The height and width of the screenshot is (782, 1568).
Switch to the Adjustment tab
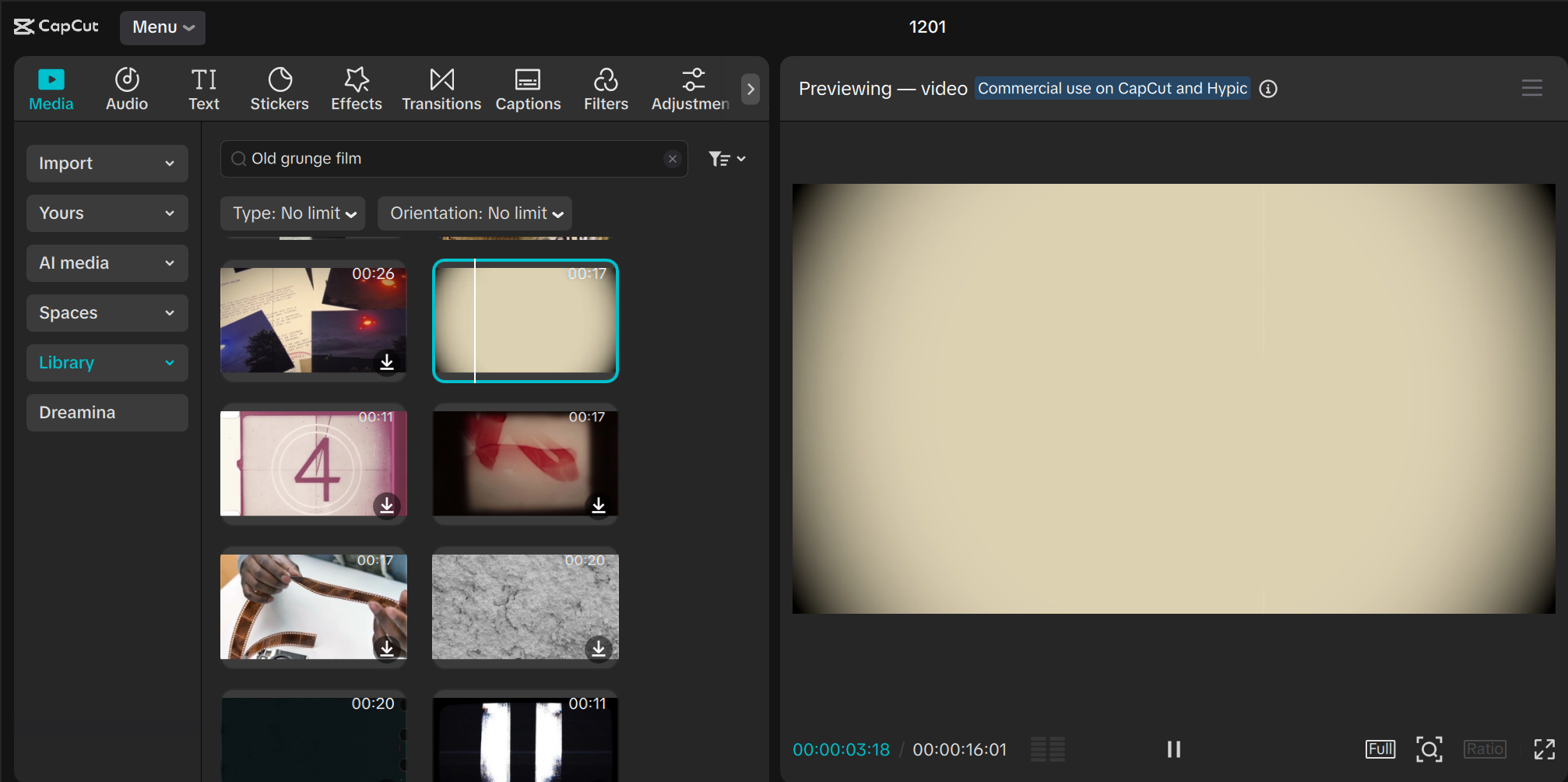691,87
